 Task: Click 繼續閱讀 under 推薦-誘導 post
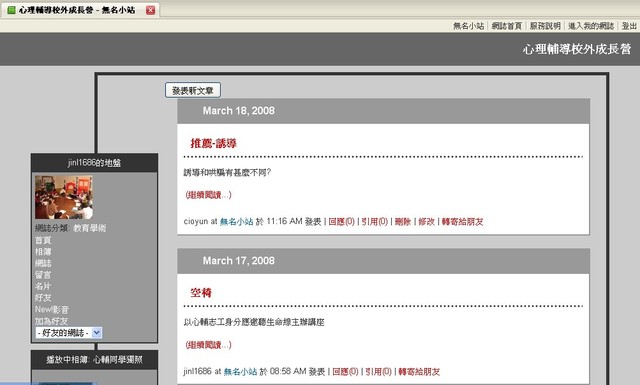(208, 195)
